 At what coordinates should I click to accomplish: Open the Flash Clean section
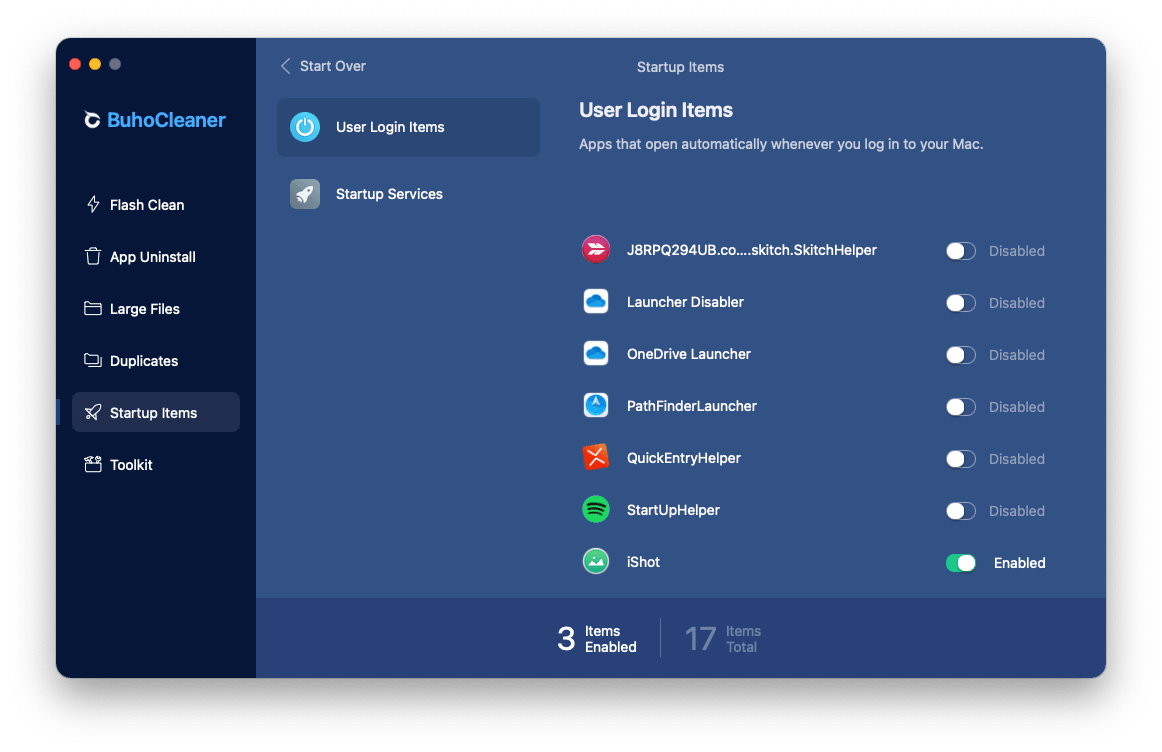(x=156, y=204)
